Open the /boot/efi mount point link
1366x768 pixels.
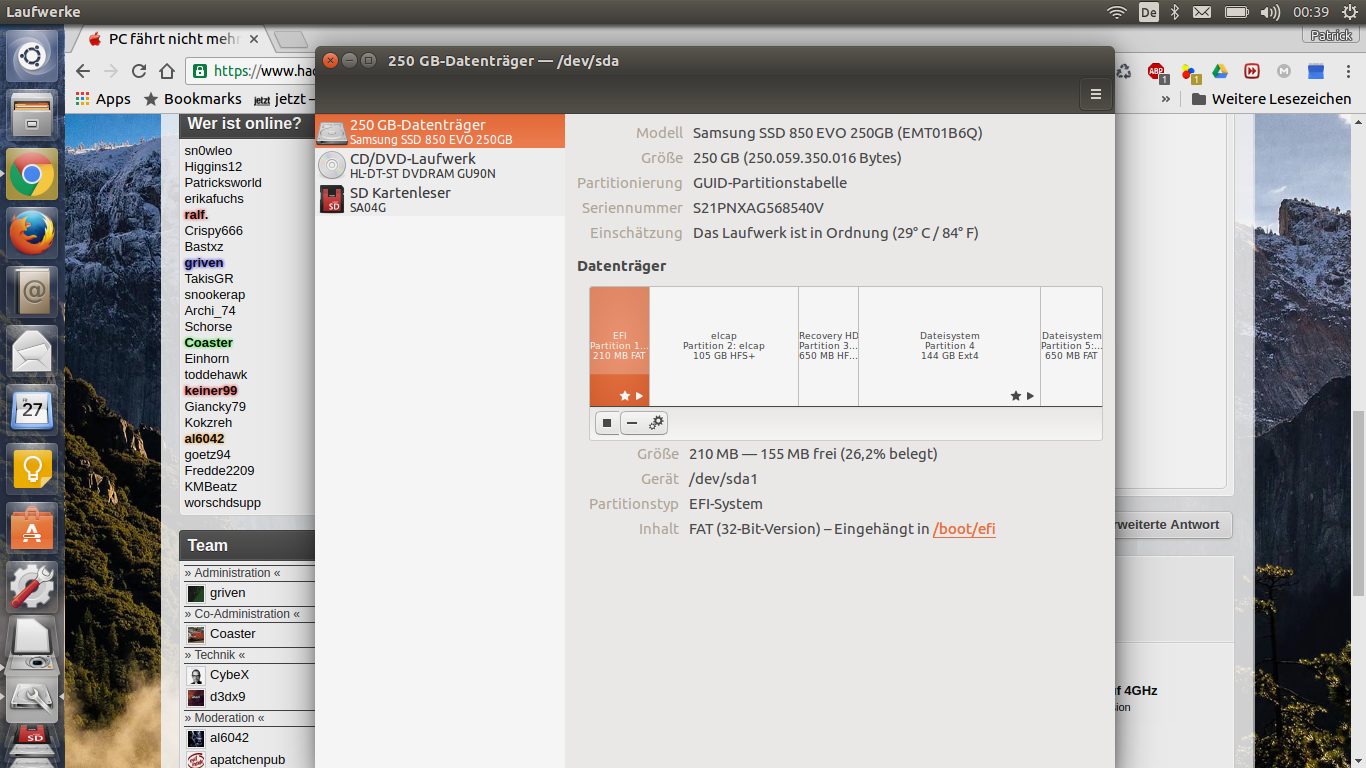(964, 529)
